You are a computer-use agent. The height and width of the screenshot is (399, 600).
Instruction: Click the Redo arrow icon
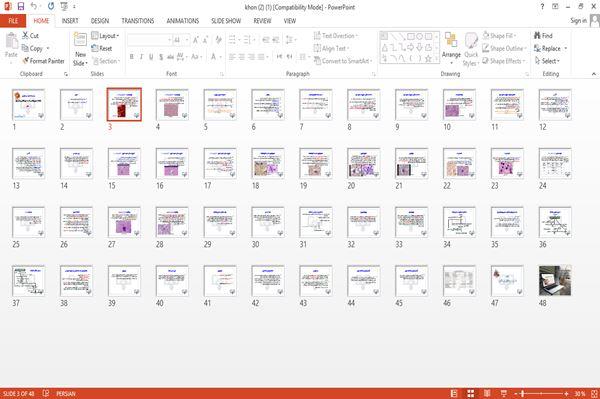51,7
